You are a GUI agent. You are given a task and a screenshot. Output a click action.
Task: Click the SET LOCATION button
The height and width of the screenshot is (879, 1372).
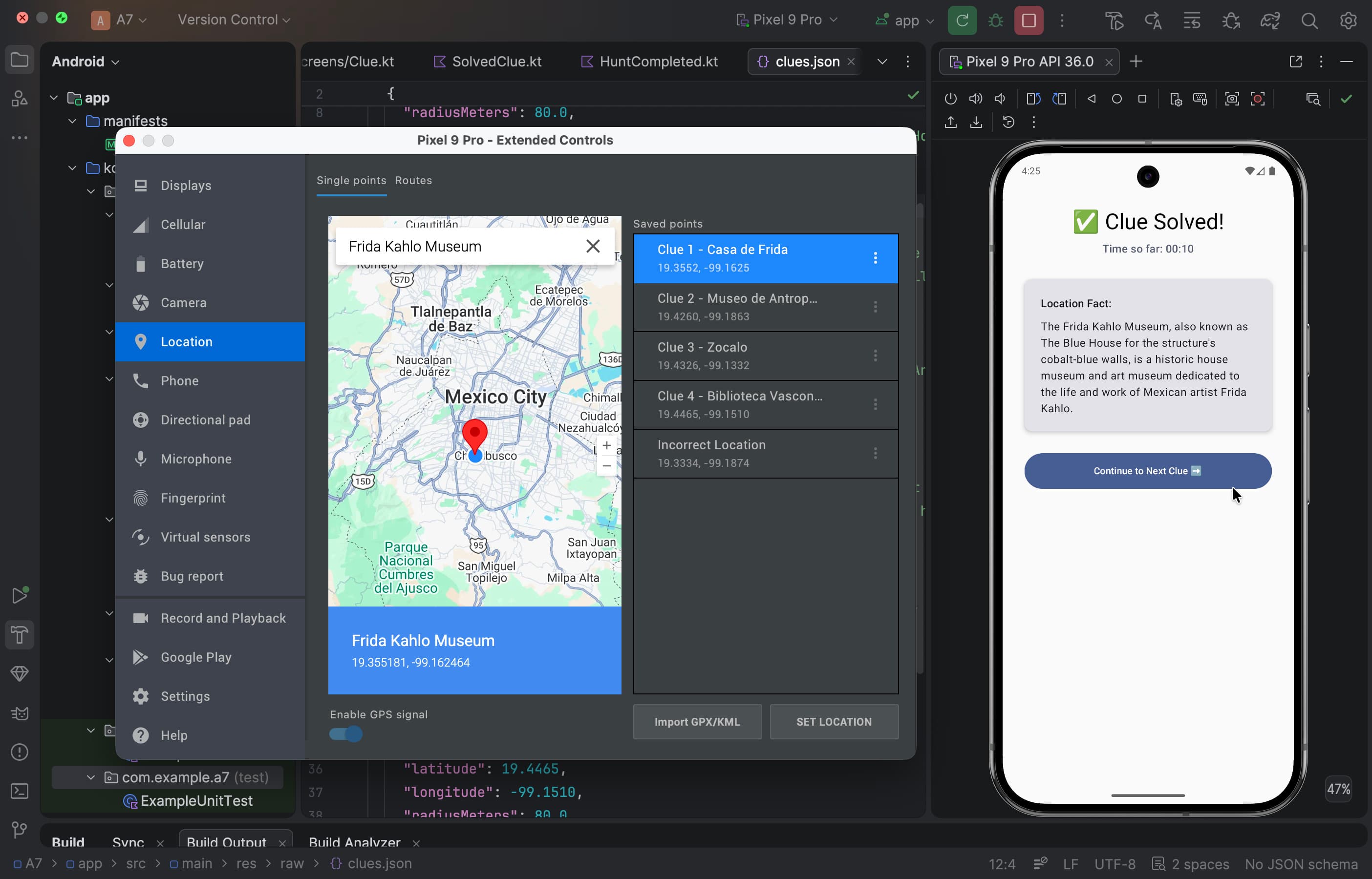point(834,721)
